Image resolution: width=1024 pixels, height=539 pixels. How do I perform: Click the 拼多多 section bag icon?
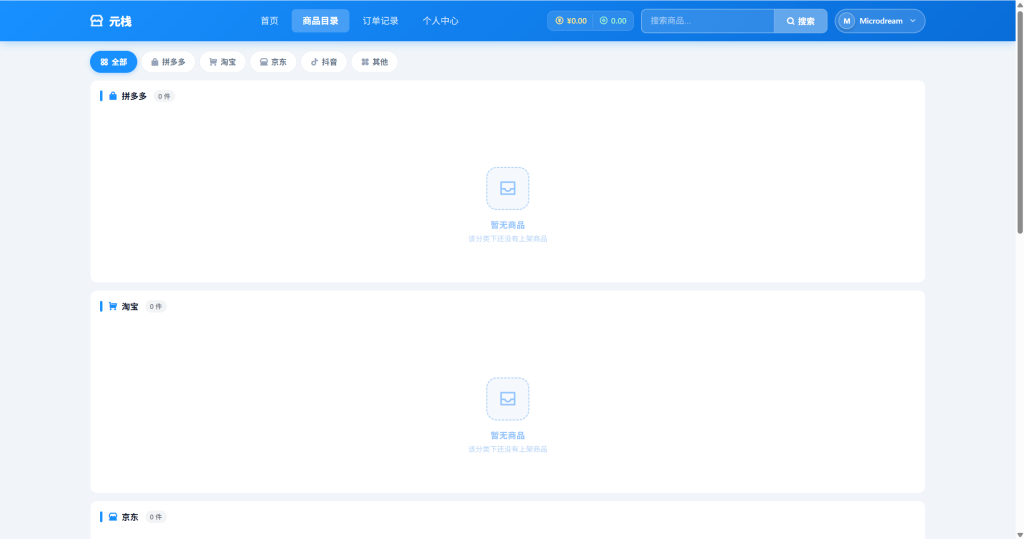point(113,96)
